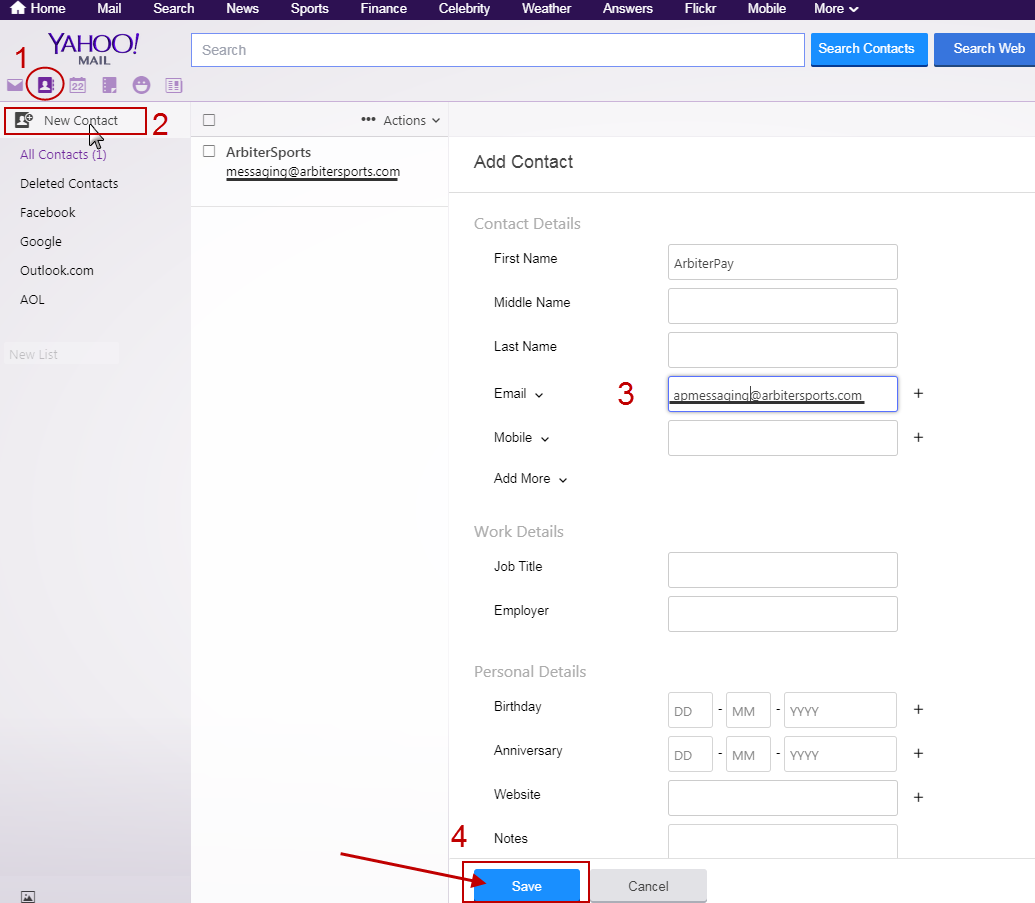The width and height of the screenshot is (1035, 903).
Task: Click the Home house icon
Action: tap(18, 8)
